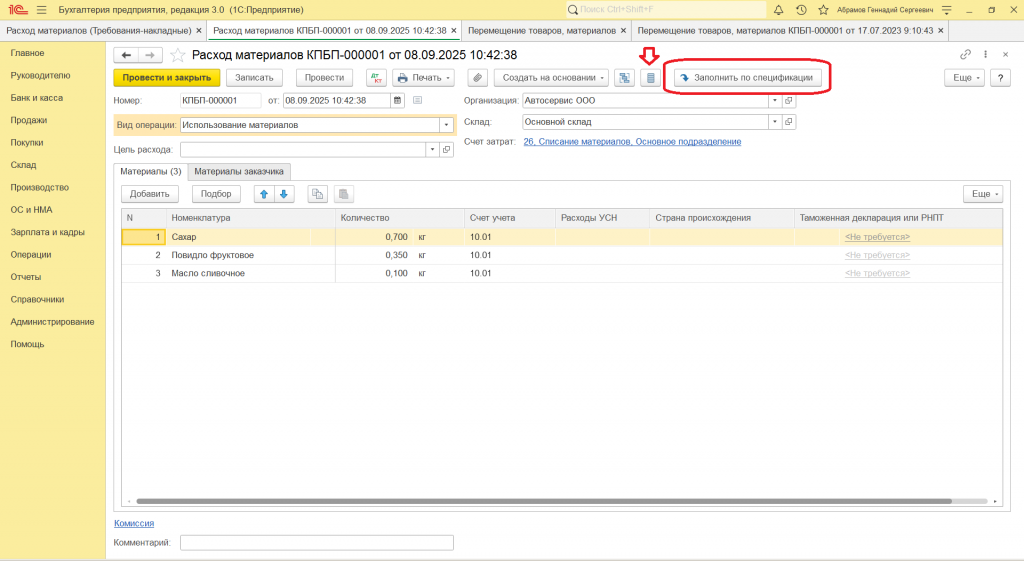
Task: Click the Номер field КПБП-000001
Action: (x=220, y=101)
